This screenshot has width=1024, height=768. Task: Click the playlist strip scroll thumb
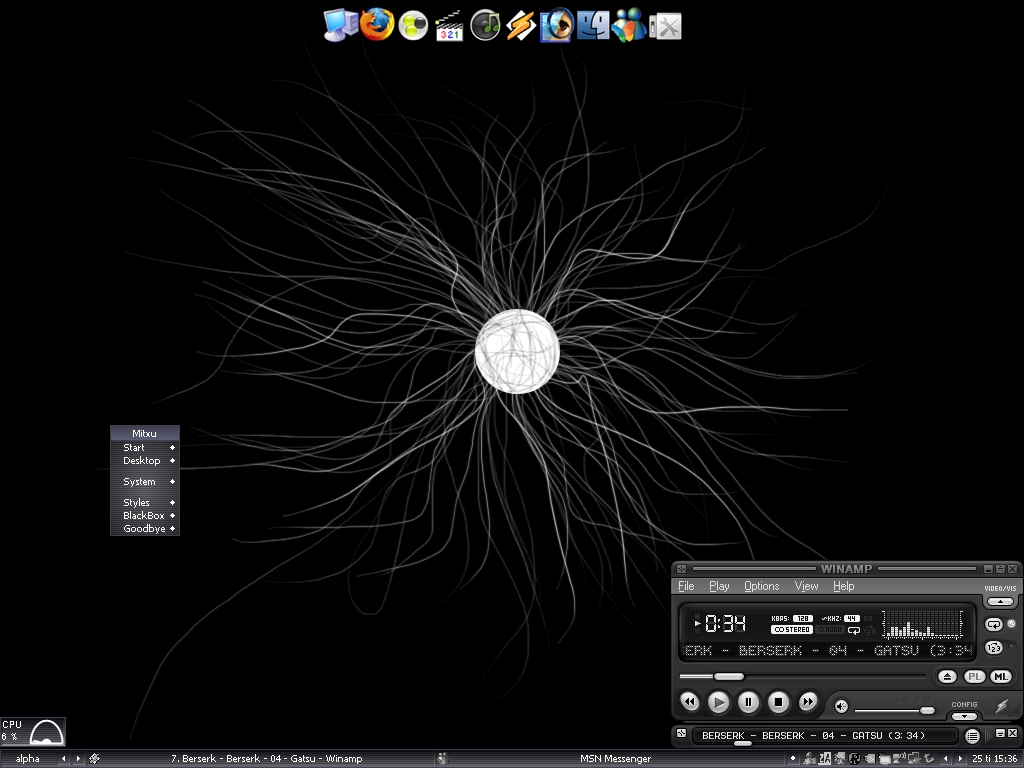(x=742, y=743)
